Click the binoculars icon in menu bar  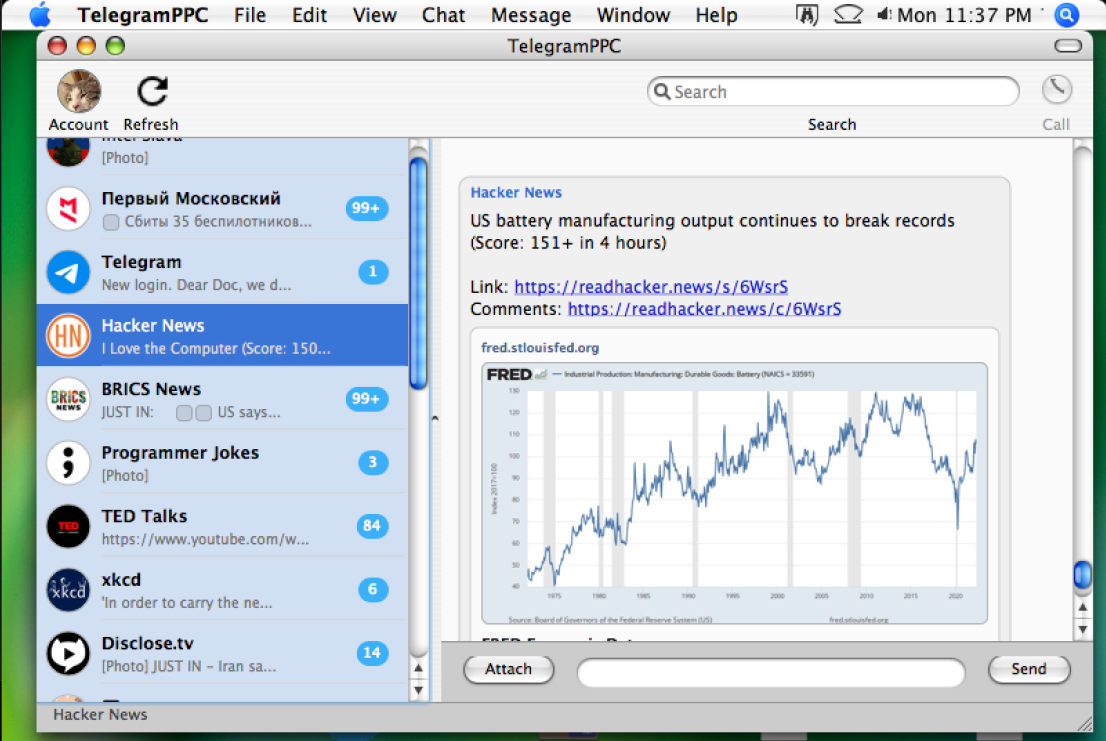pyautogui.click(x=806, y=14)
